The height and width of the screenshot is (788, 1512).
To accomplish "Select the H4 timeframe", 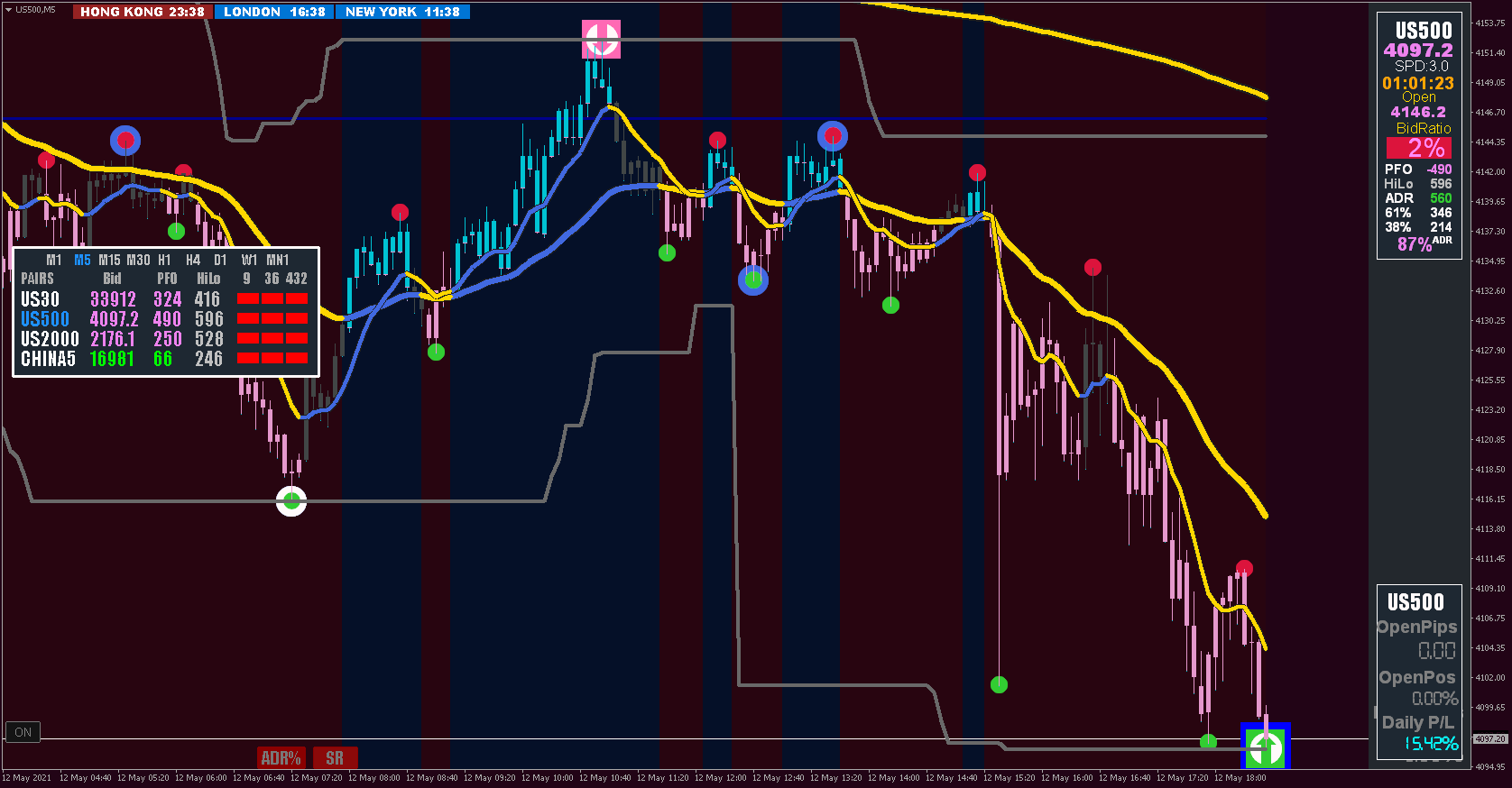I will (x=193, y=260).
